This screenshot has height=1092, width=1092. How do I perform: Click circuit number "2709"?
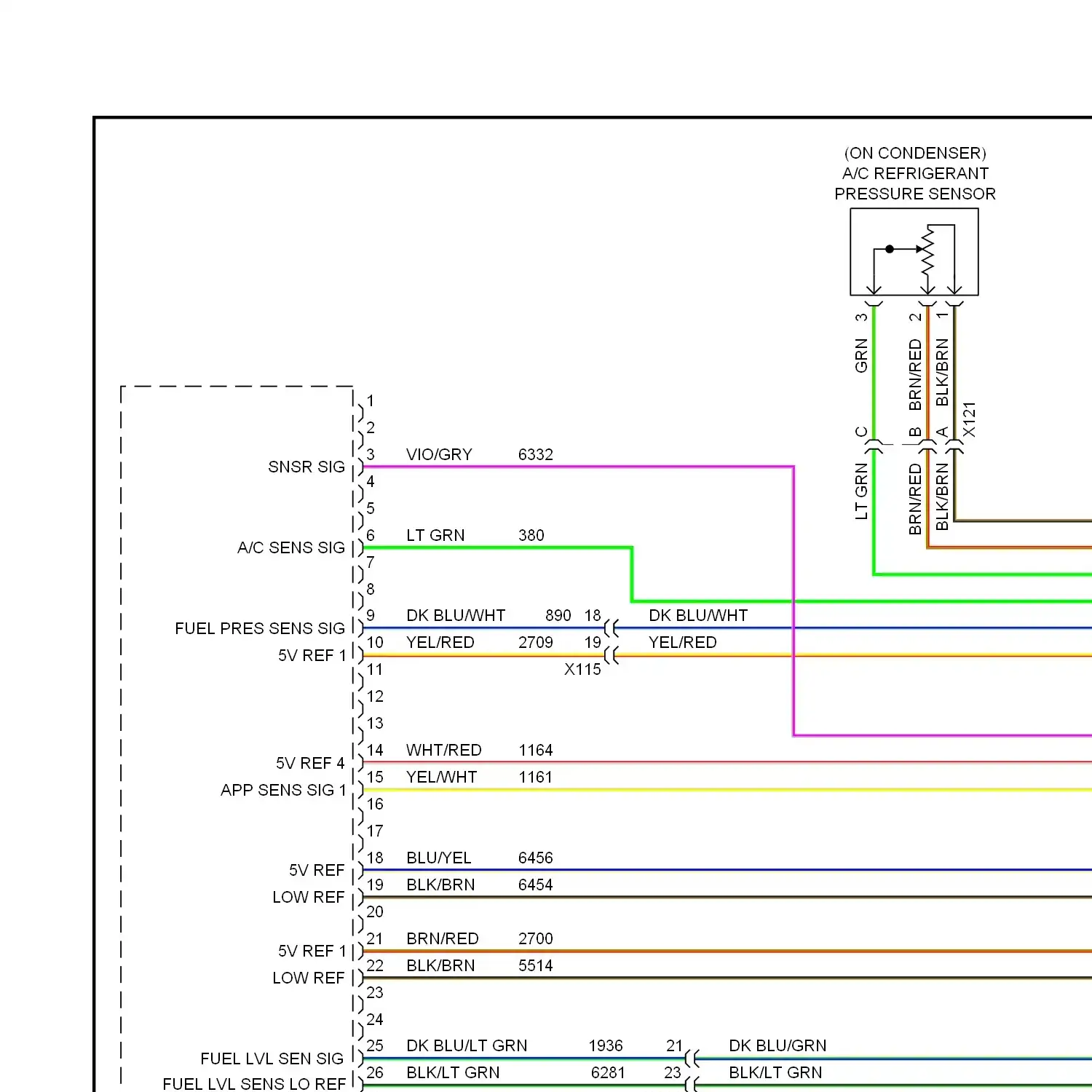click(536, 642)
